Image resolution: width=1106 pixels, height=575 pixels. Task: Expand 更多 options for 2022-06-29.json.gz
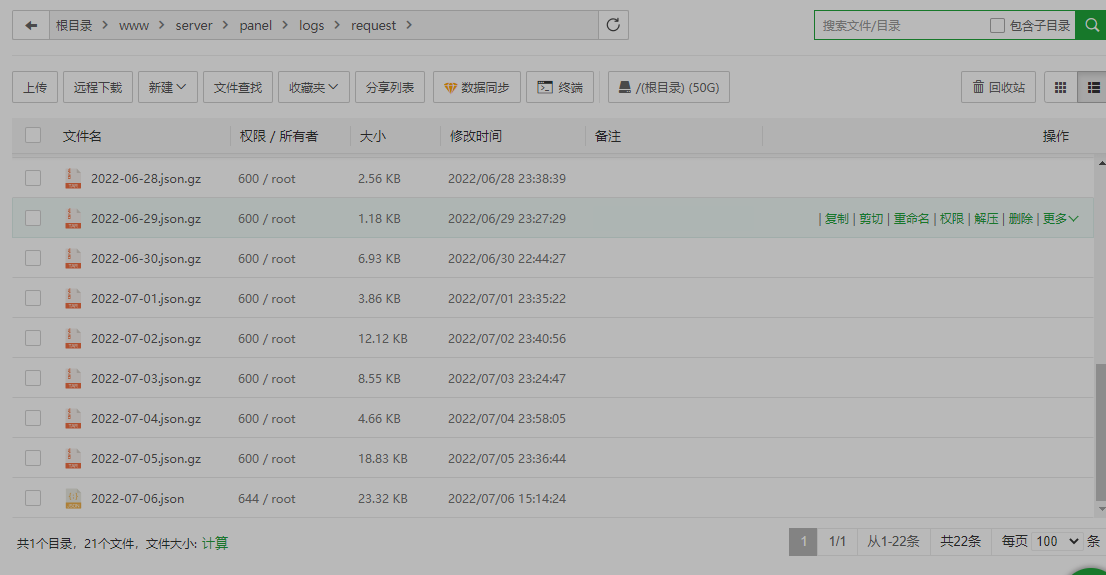[x=1060, y=219]
